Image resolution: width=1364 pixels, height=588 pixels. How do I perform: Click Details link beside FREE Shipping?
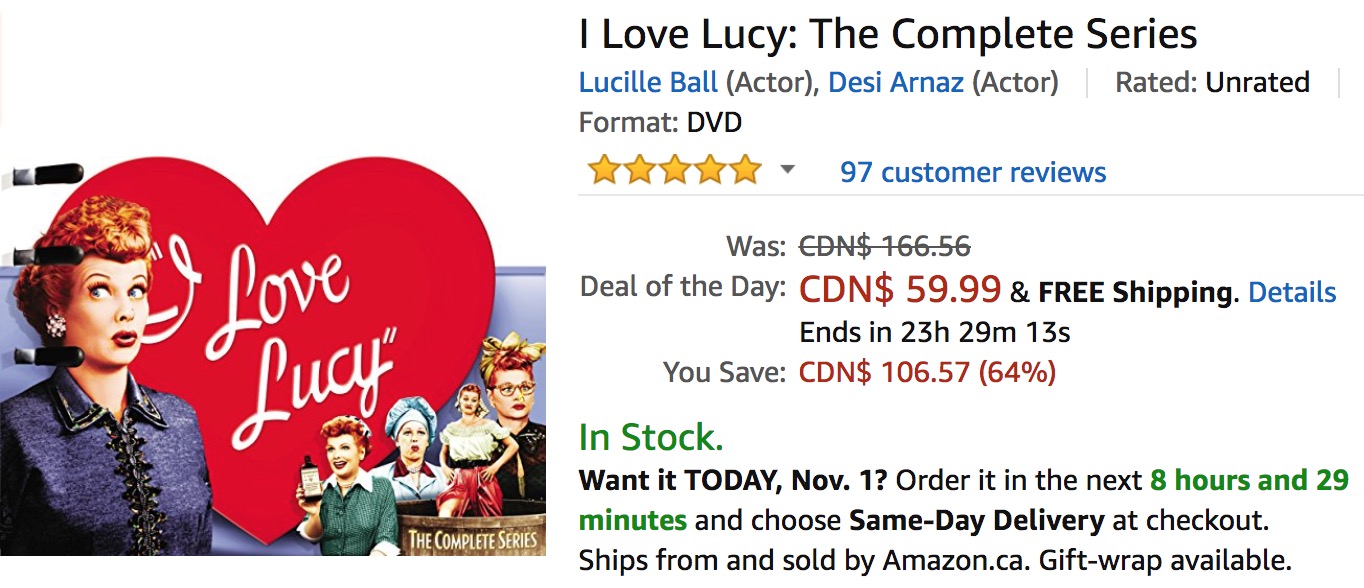[1292, 292]
